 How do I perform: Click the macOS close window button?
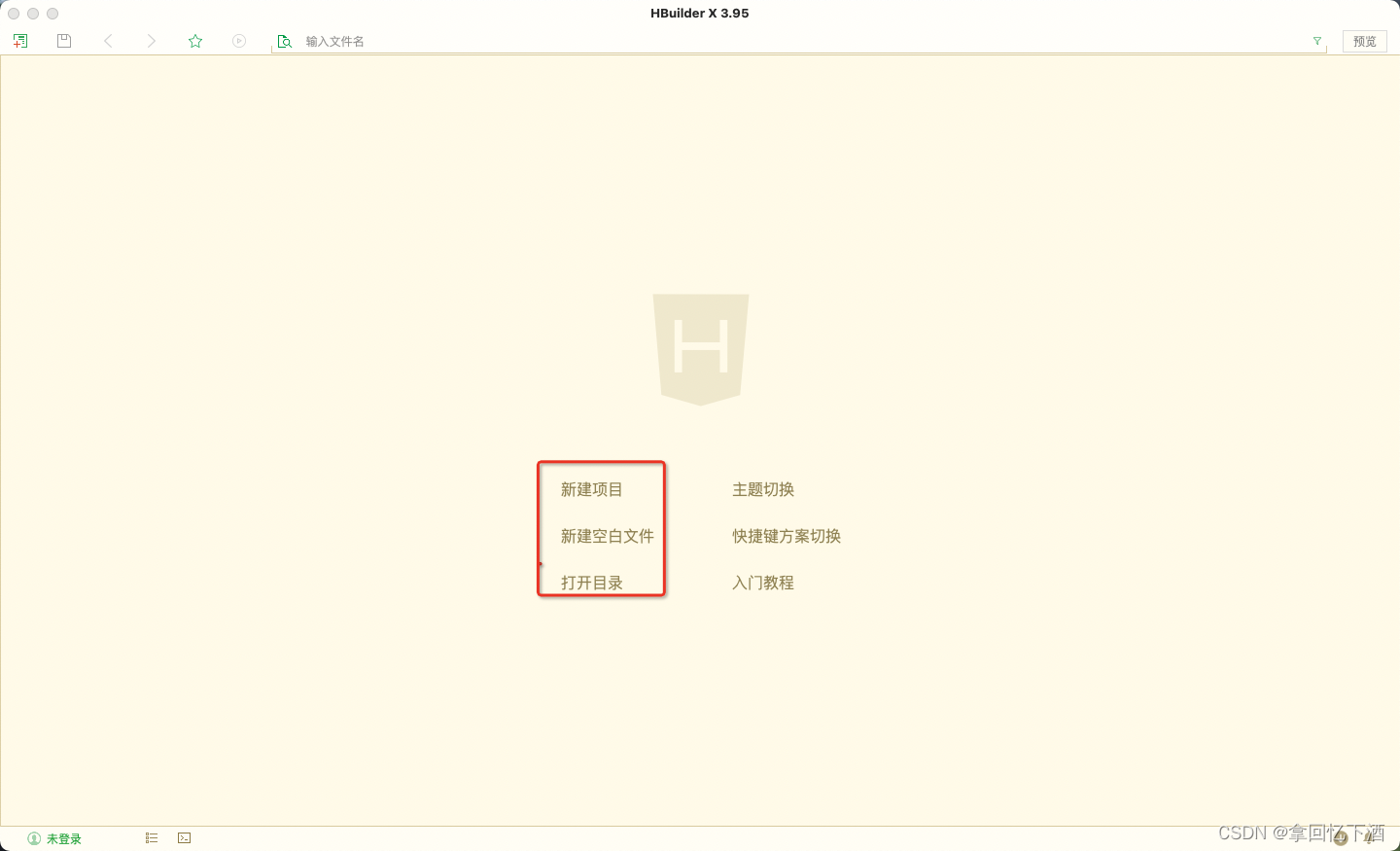coord(14,14)
